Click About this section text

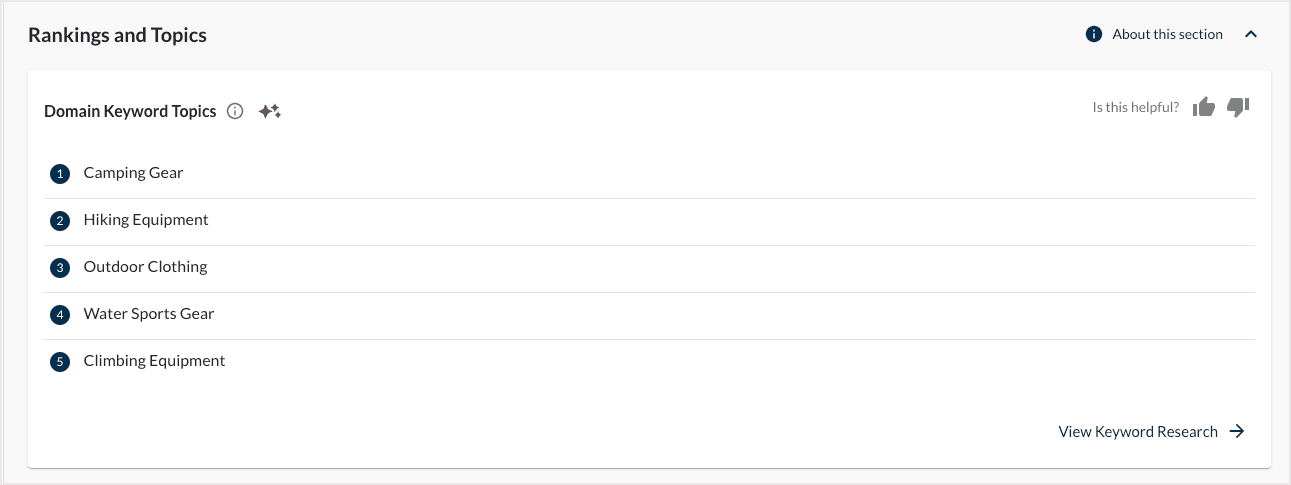coord(1167,35)
